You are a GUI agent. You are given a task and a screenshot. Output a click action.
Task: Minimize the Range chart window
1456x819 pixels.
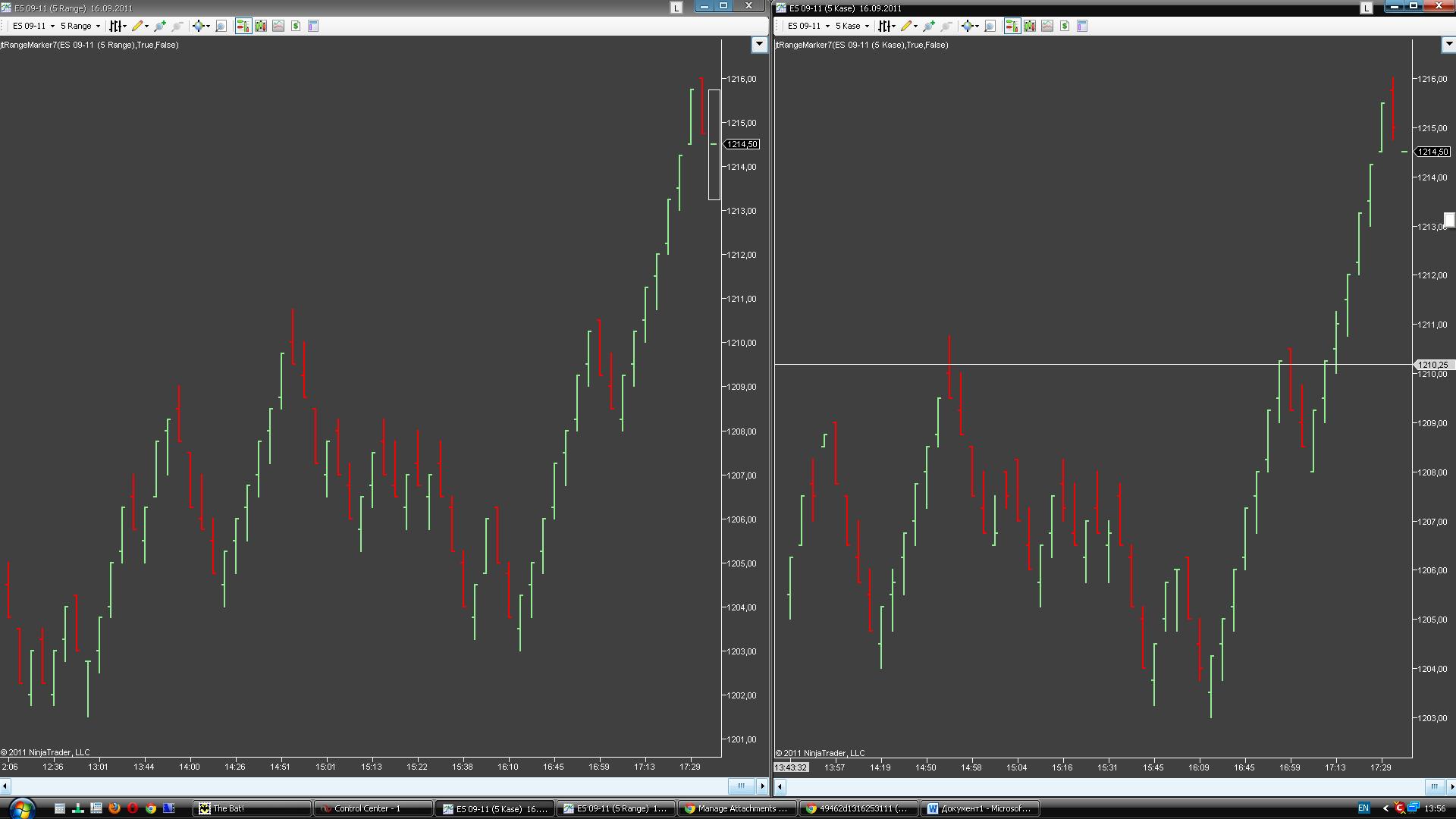(704, 6)
